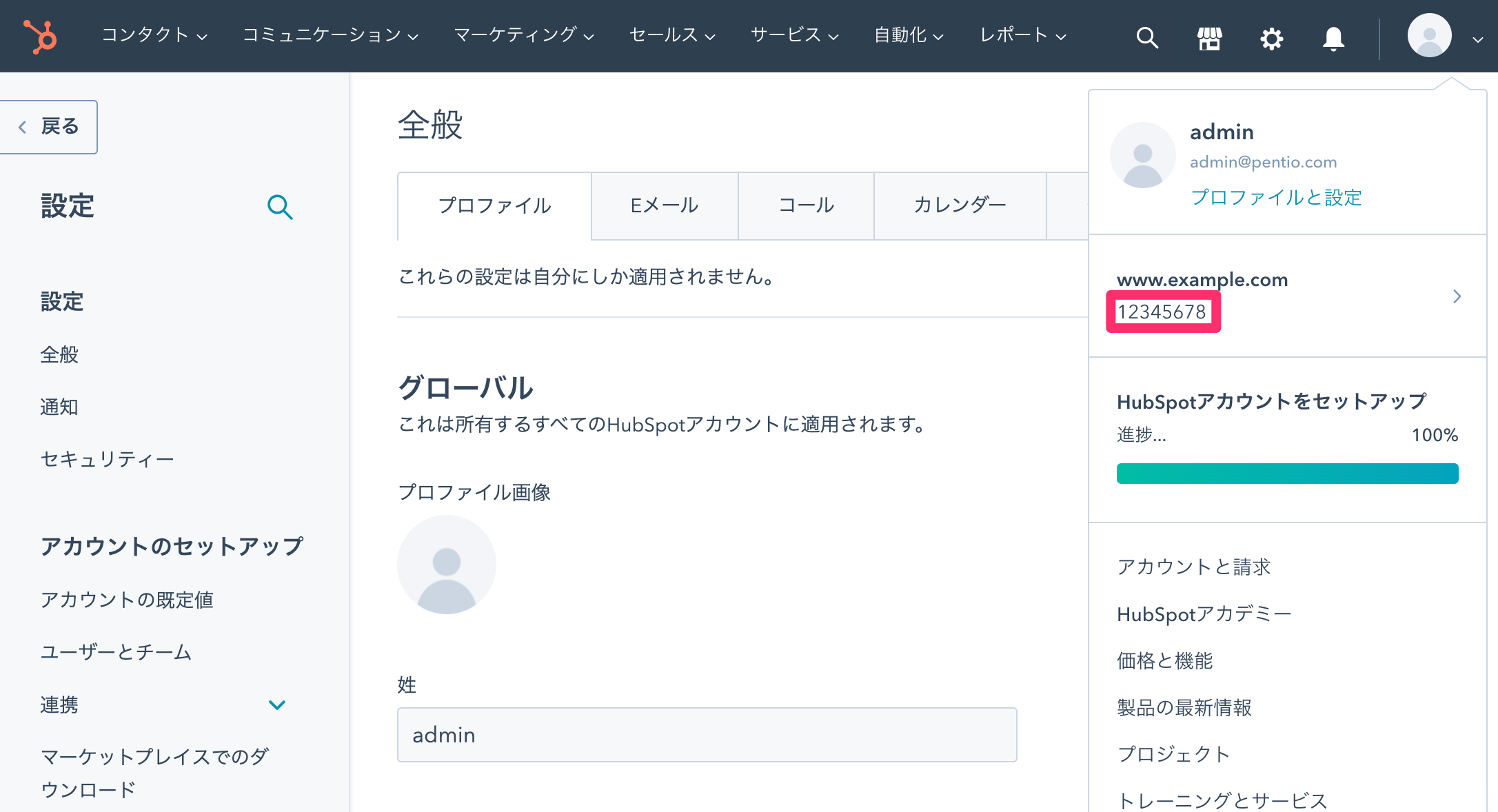
Task: Click the admin avatar in the account popup
Action: pyautogui.click(x=1142, y=155)
